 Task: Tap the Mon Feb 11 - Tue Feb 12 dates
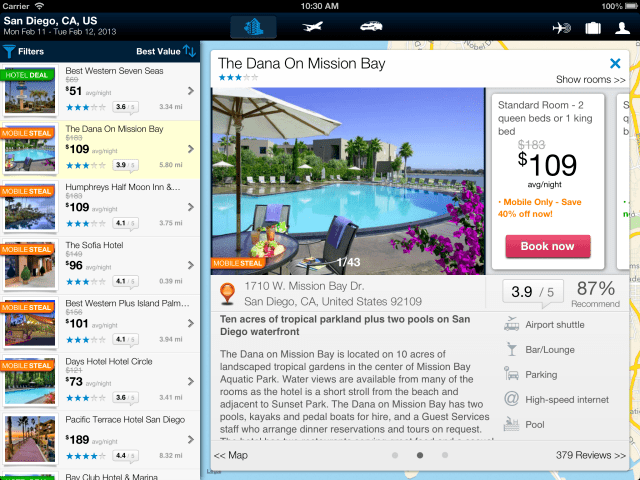(x=60, y=32)
